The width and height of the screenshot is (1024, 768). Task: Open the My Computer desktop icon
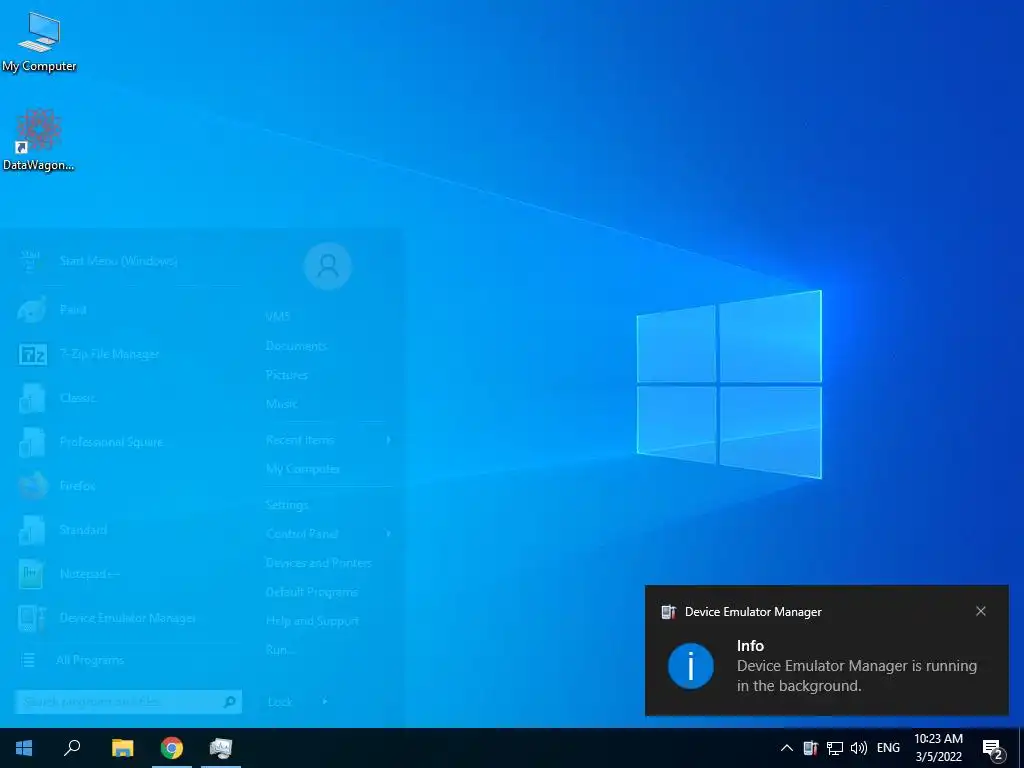point(39,41)
